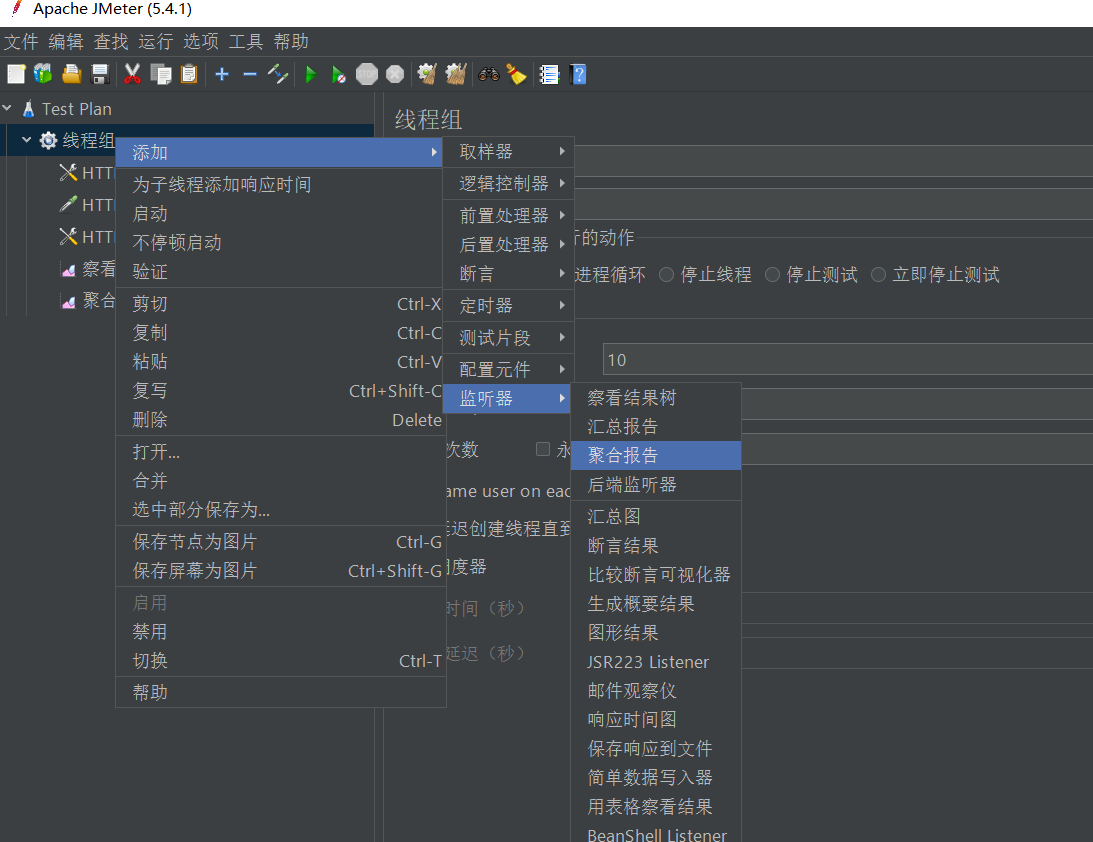
Task: Select the 停止线程 radio button
Action: point(666,275)
